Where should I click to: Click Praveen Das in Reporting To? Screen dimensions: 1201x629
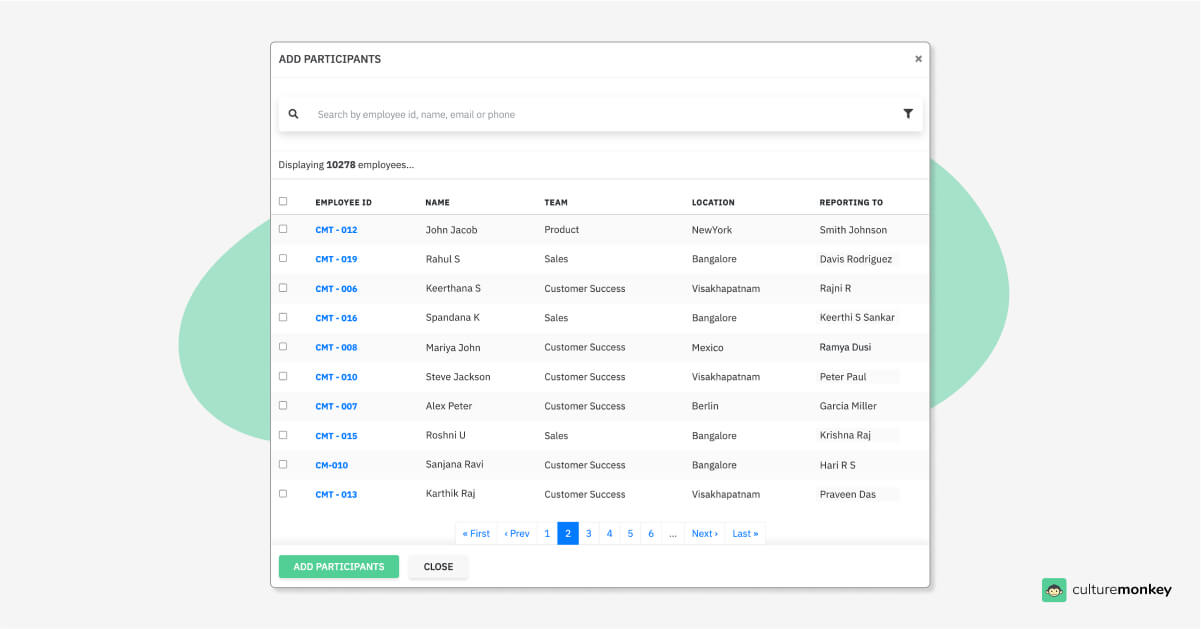848,495
